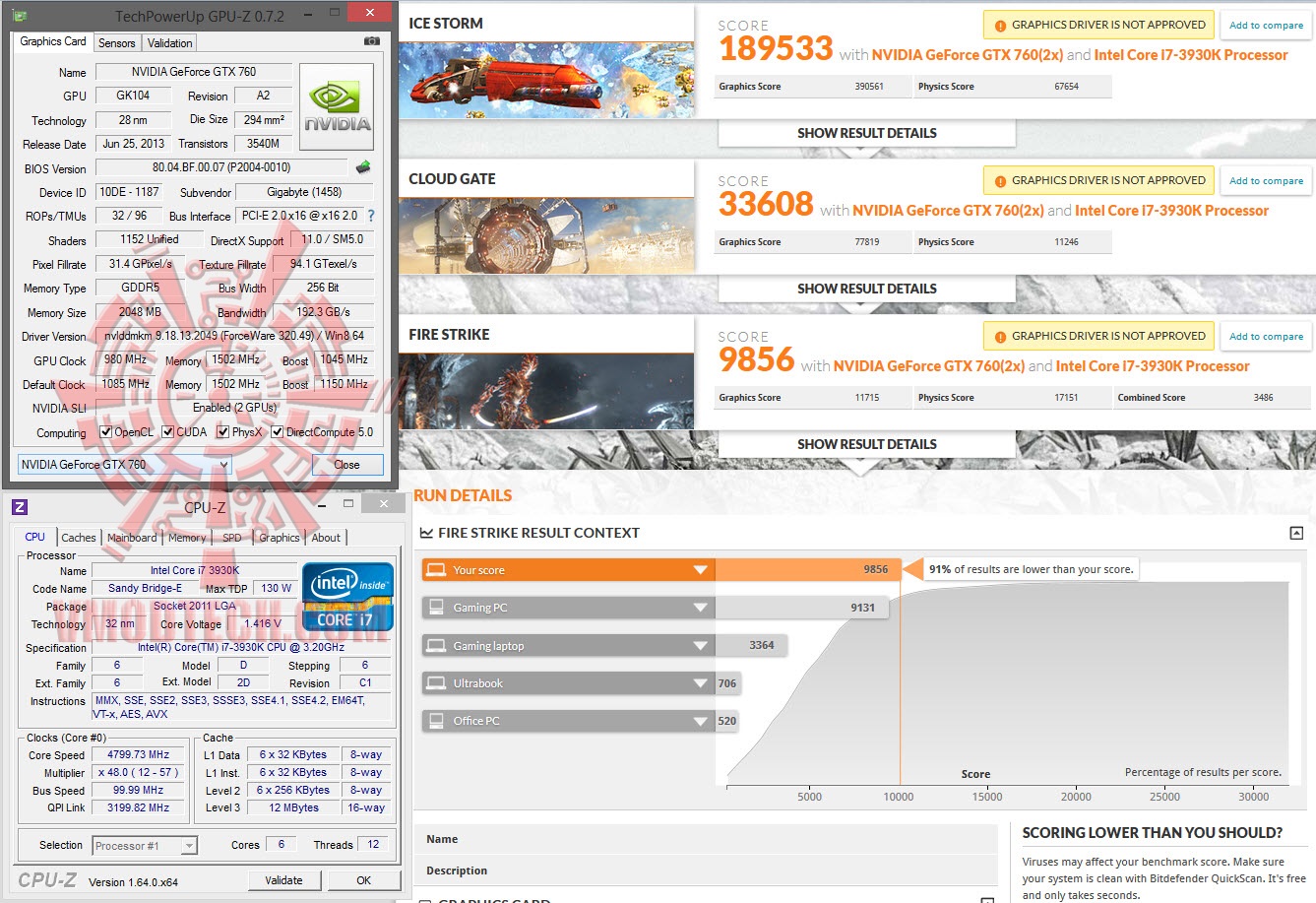The height and width of the screenshot is (903, 1316).
Task: Click the Name field showing NVIDIA GeForce GTX 760
Action: click(x=193, y=72)
